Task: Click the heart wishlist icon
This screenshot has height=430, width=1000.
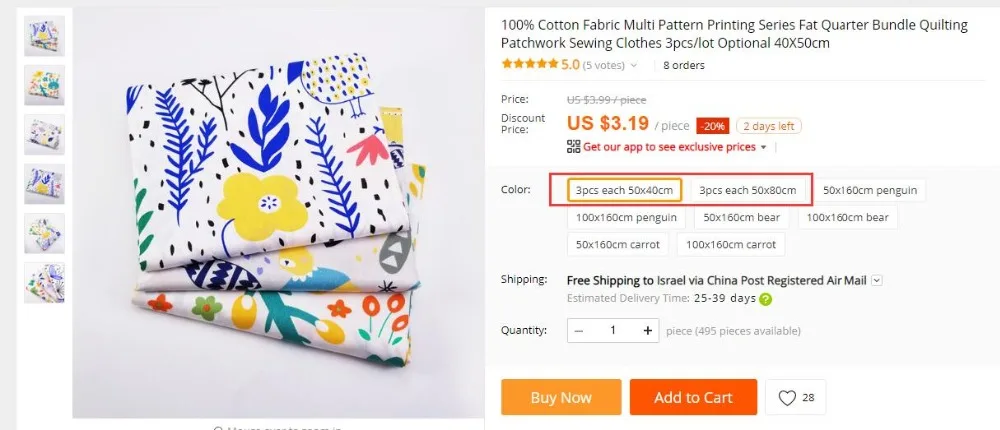Action: point(787,398)
